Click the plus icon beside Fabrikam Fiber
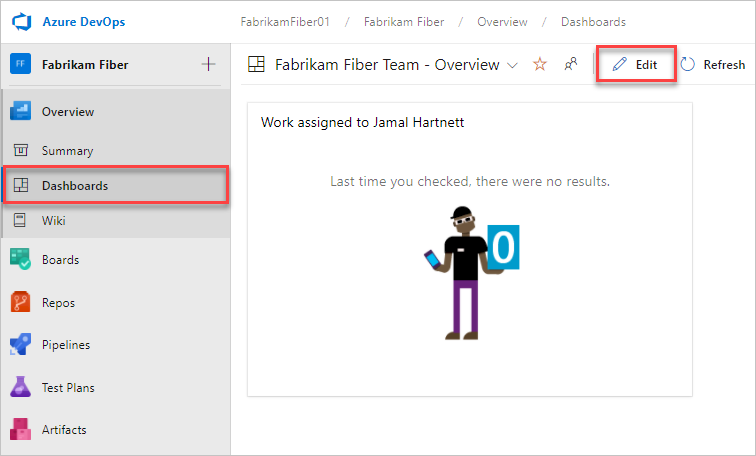This screenshot has width=756, height=456. (x=208, y=64)
